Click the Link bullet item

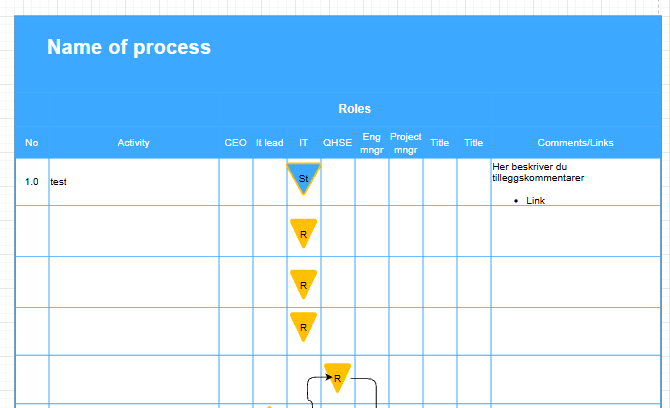click(535, 200)
